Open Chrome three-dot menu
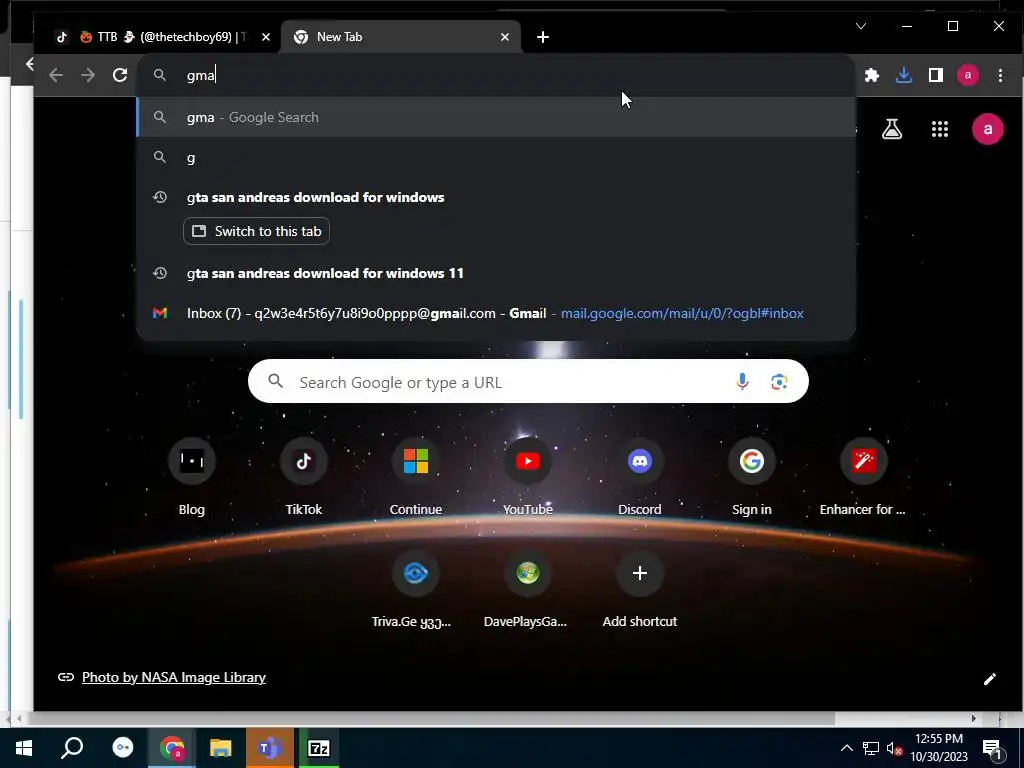 pyautogui.click(x=1000, y=75)
